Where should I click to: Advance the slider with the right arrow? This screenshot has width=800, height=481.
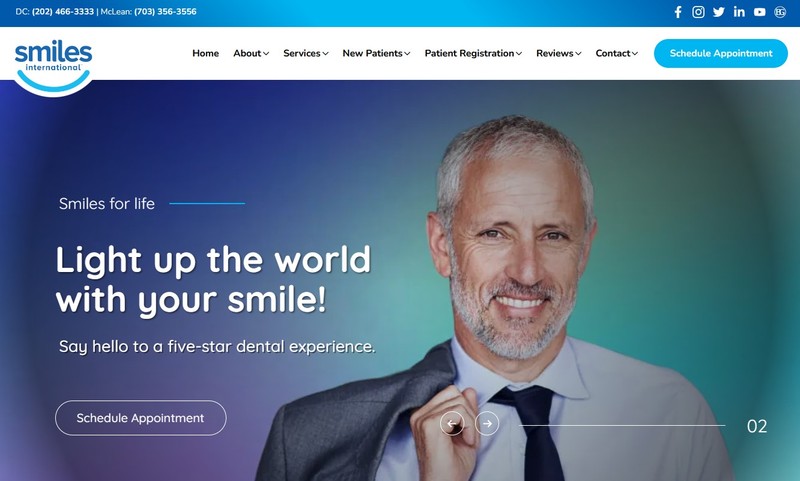click(x=487, y=423)
